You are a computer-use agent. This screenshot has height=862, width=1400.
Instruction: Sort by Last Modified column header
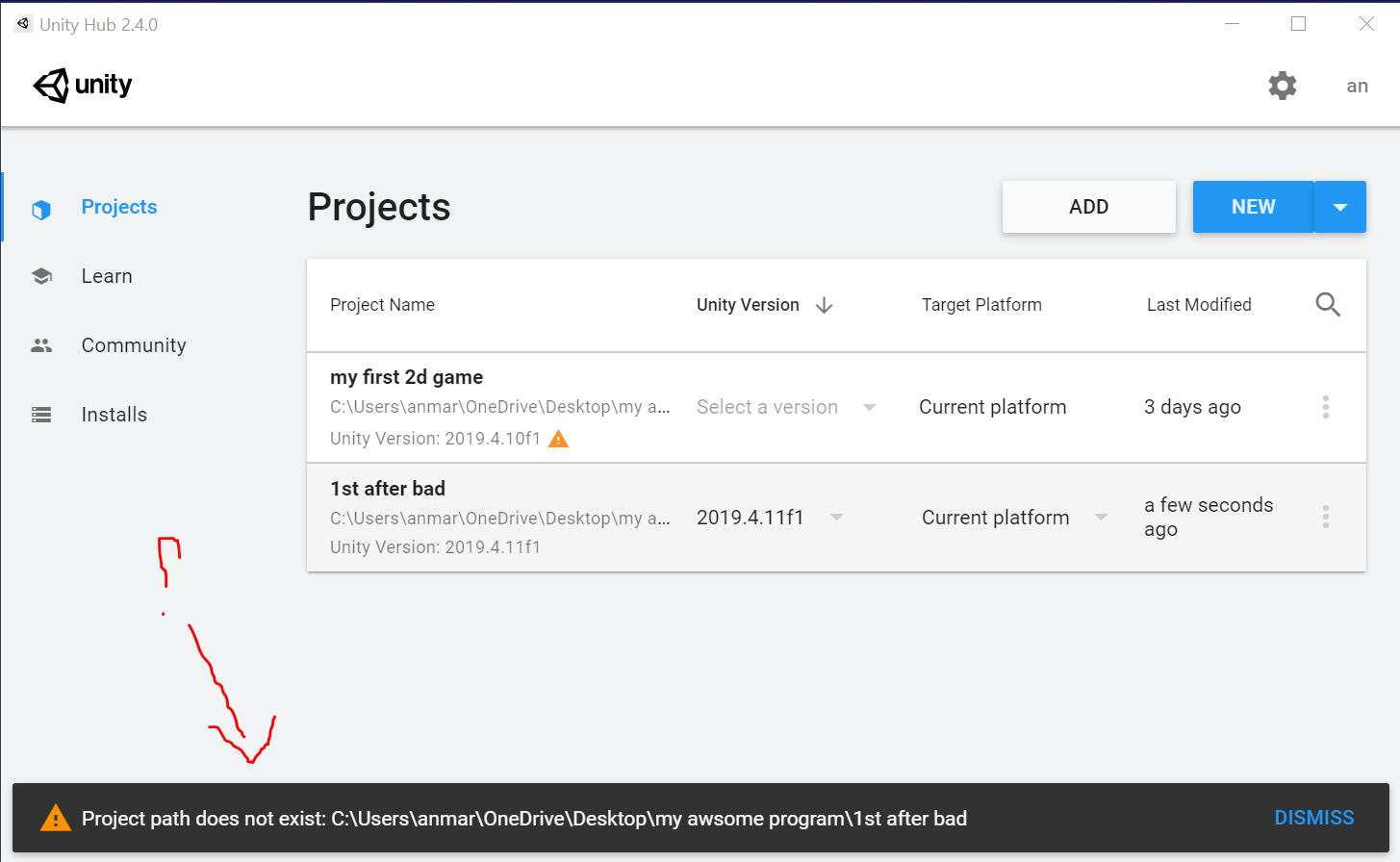click(x=1199, y=305)
